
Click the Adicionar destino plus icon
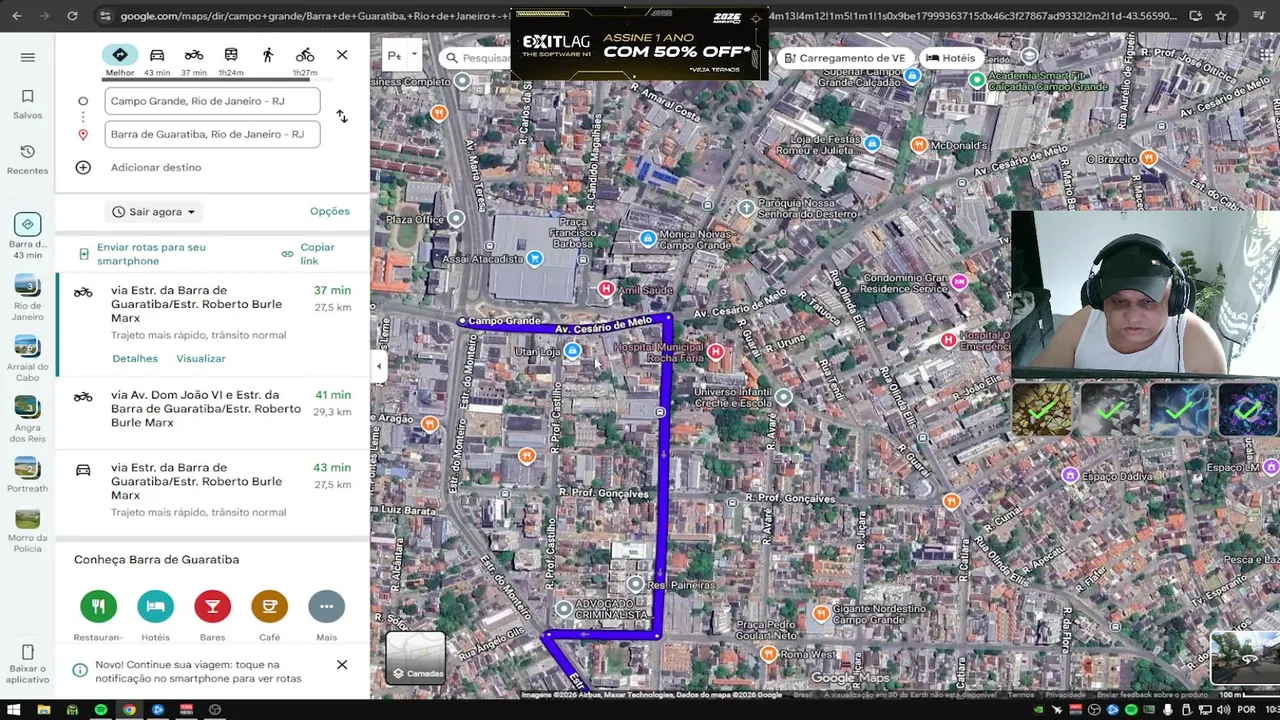click(x=83, y=167)
